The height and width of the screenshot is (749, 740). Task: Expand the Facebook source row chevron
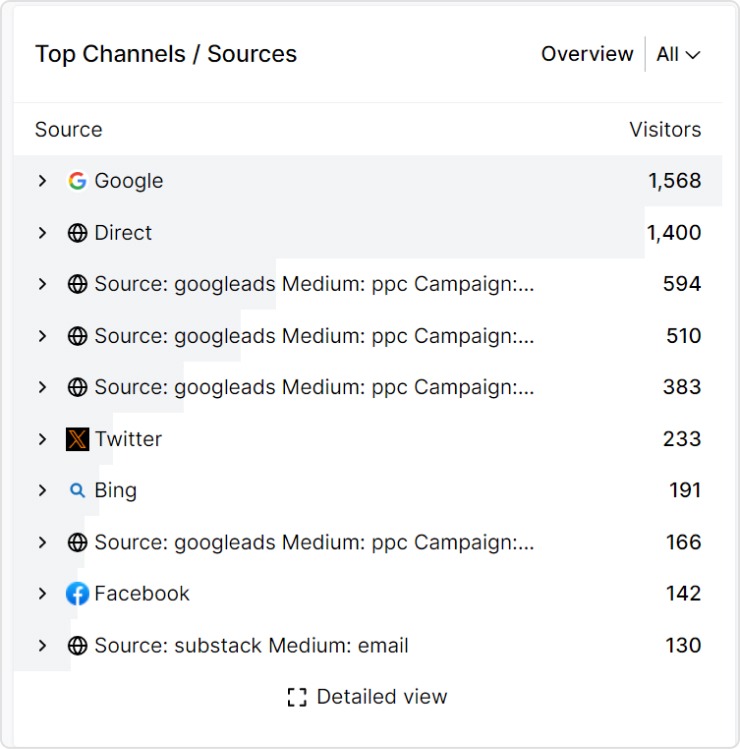click(x=43, y=594)
